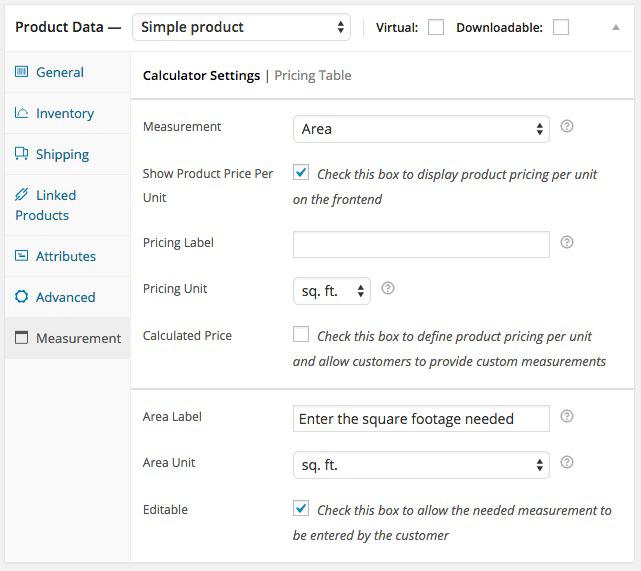Collapse the Product Data panel arrow
Screen dimensions: 641x571
click(615, 28)
